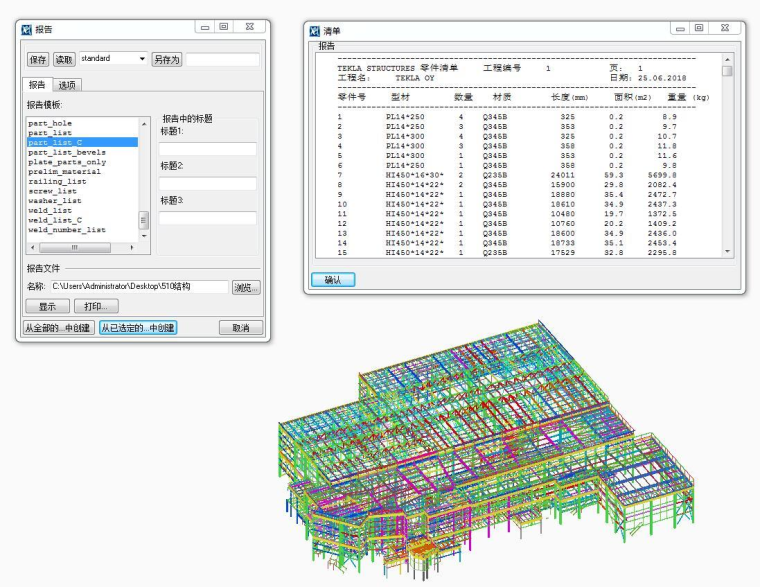Click 从全部的...中创建 button
Image resolution: width=760 pixels, height=587 pixels.
point(58,328)
